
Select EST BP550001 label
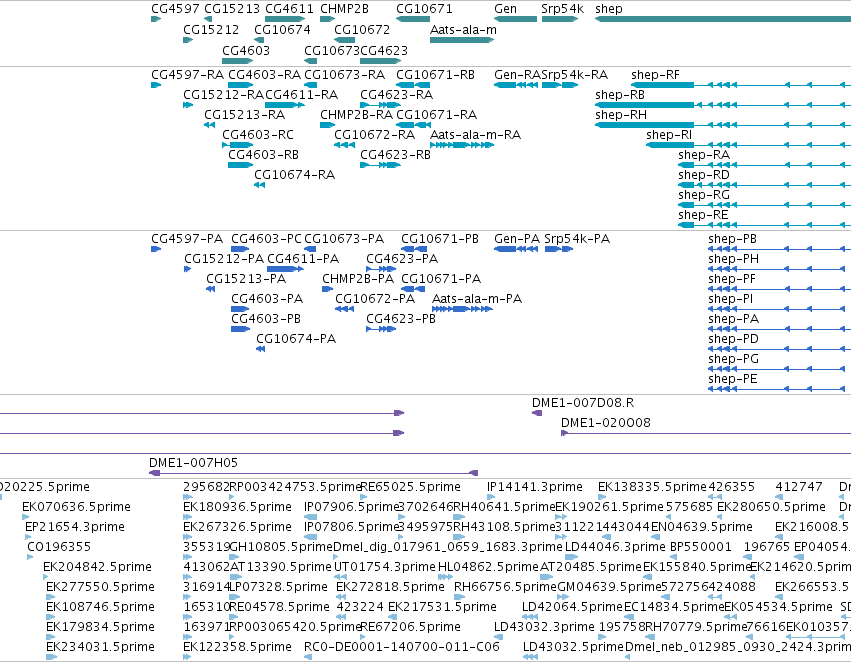(701, 547)
